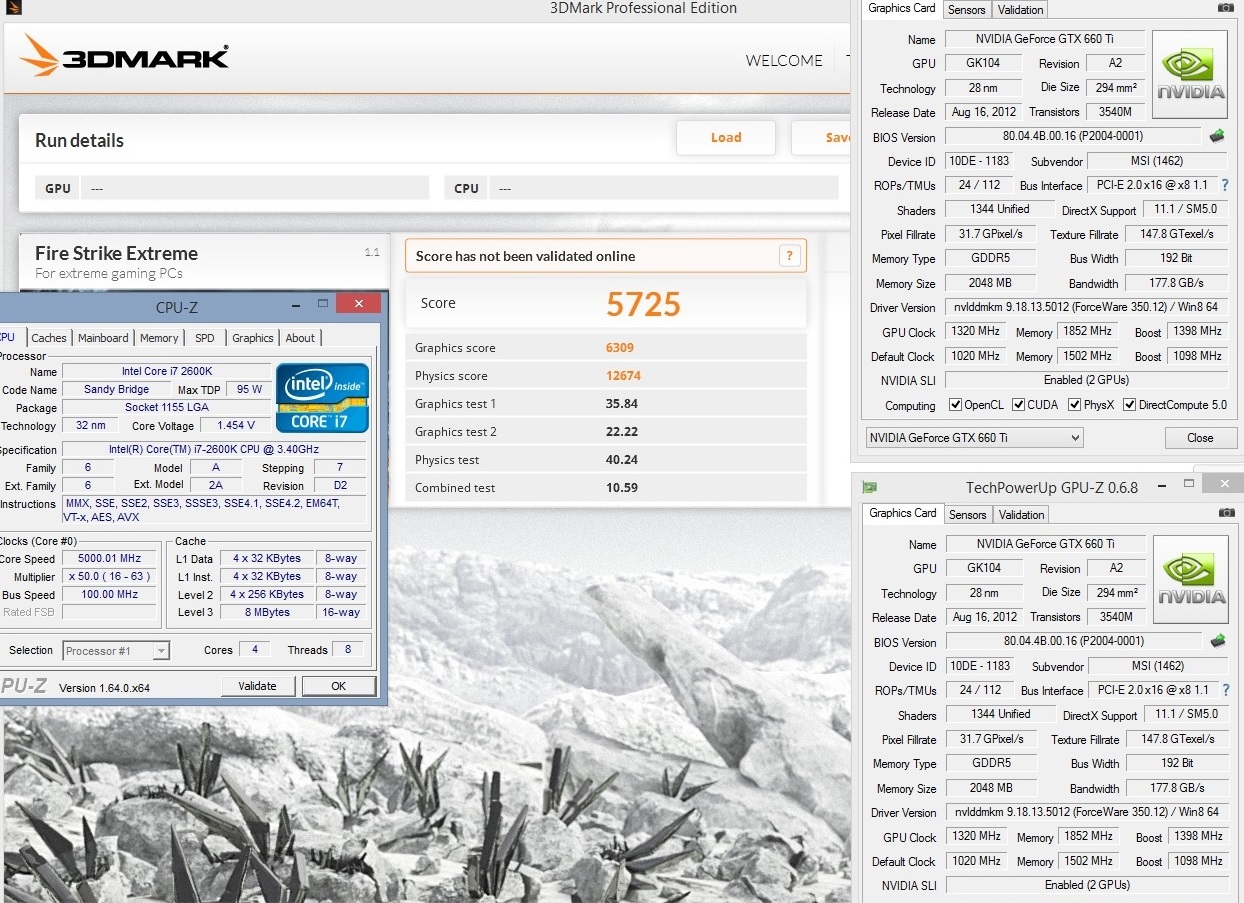This screenshot has height=903, width=1244.
Task: Click the Load button in Run details
Action: click(x=726, y=138)
